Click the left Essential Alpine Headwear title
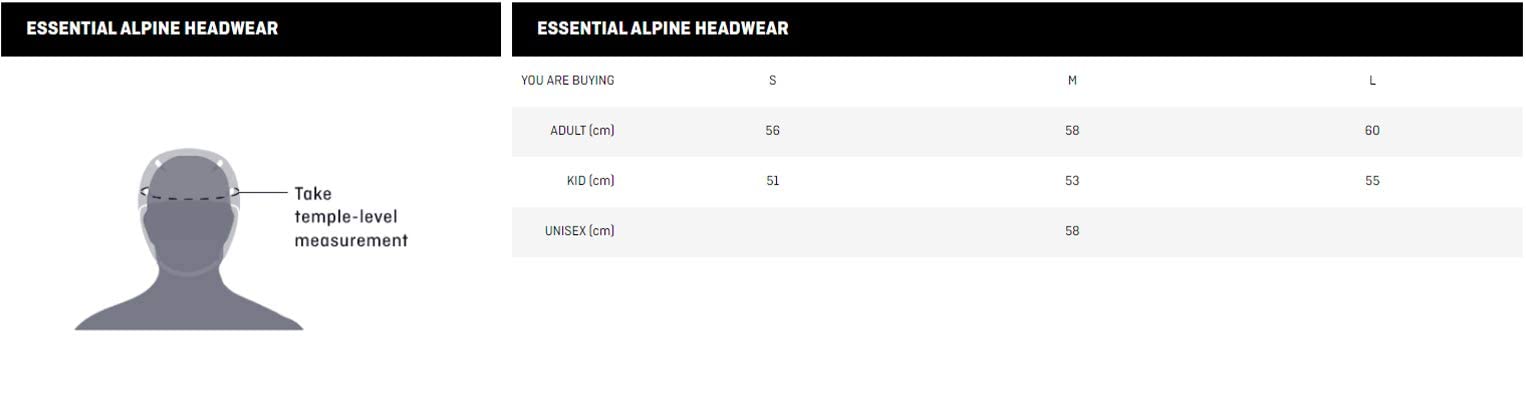 pyautogui.click(x=152, y=29)
